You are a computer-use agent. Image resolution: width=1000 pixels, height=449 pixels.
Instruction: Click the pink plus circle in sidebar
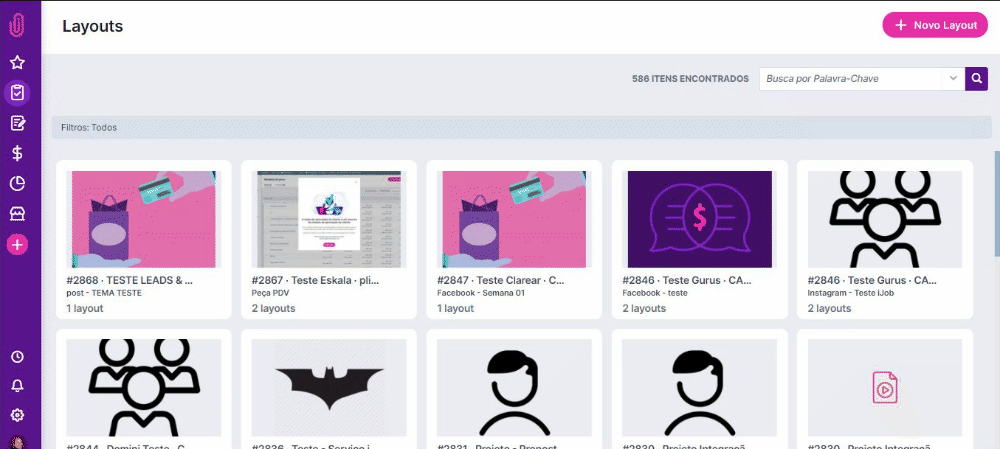(x=17, y=244)
